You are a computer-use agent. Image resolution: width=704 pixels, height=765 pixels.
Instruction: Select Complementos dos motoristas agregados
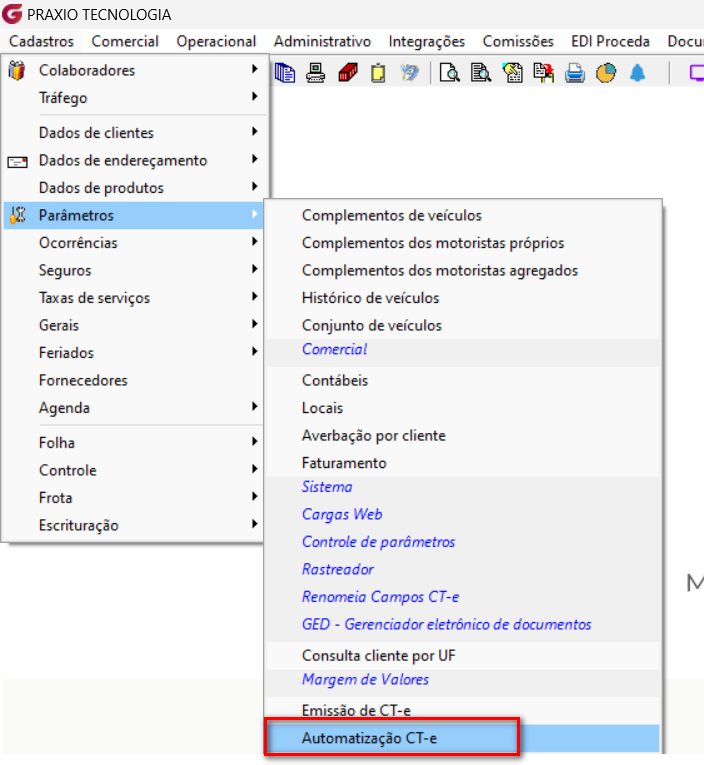pyautogui.click(x=462, y=270)
